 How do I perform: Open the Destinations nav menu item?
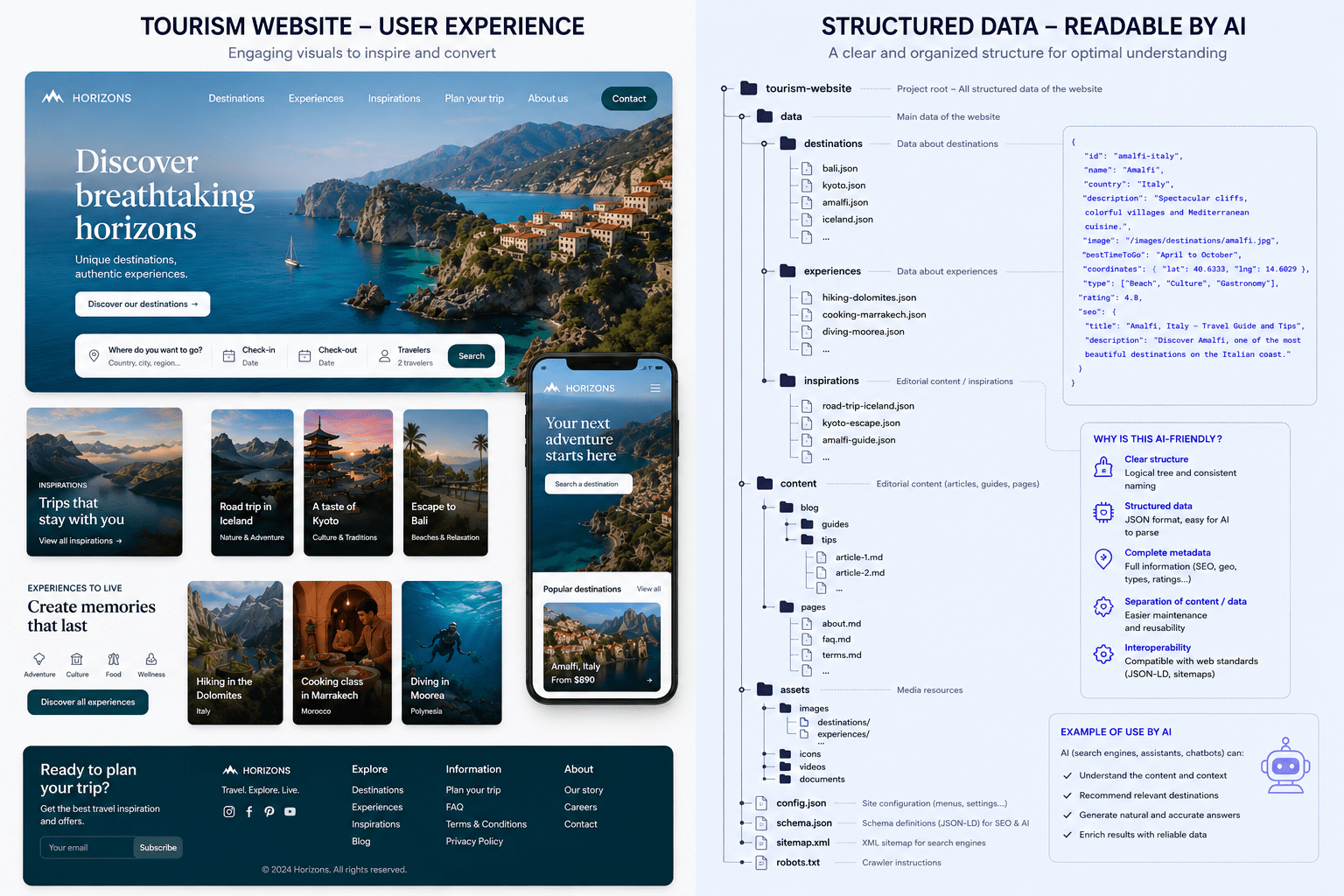236,99
